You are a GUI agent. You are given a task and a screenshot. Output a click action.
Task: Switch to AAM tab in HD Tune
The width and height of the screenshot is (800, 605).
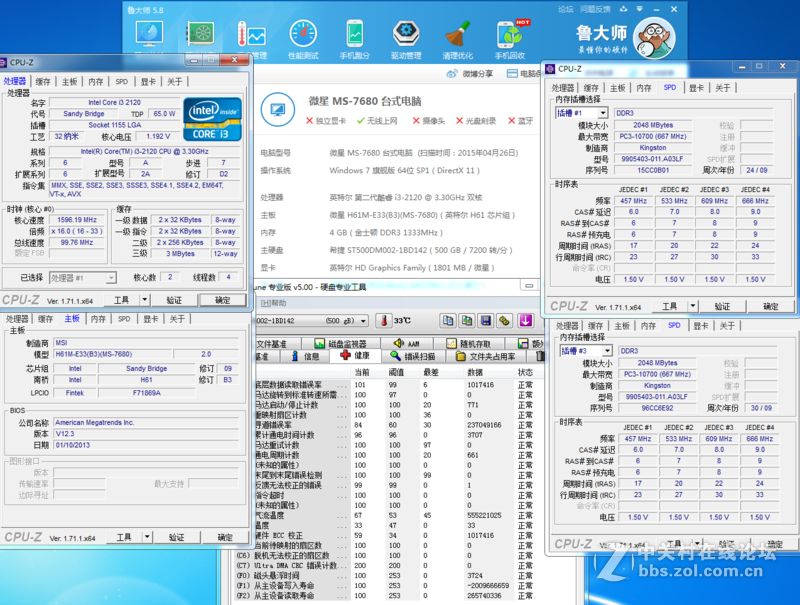tap(407, 343)
